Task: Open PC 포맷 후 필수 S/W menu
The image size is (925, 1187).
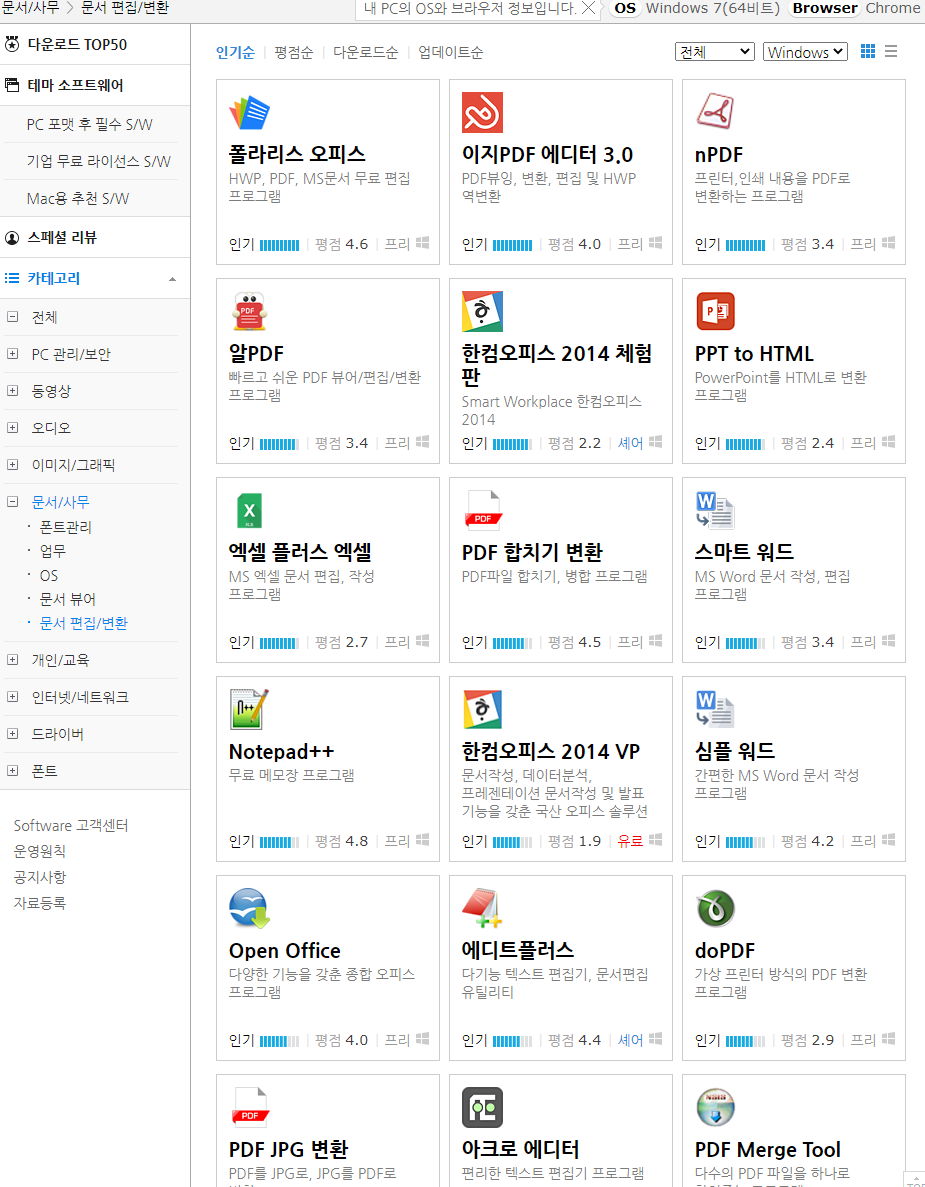Action: [90, 124]
